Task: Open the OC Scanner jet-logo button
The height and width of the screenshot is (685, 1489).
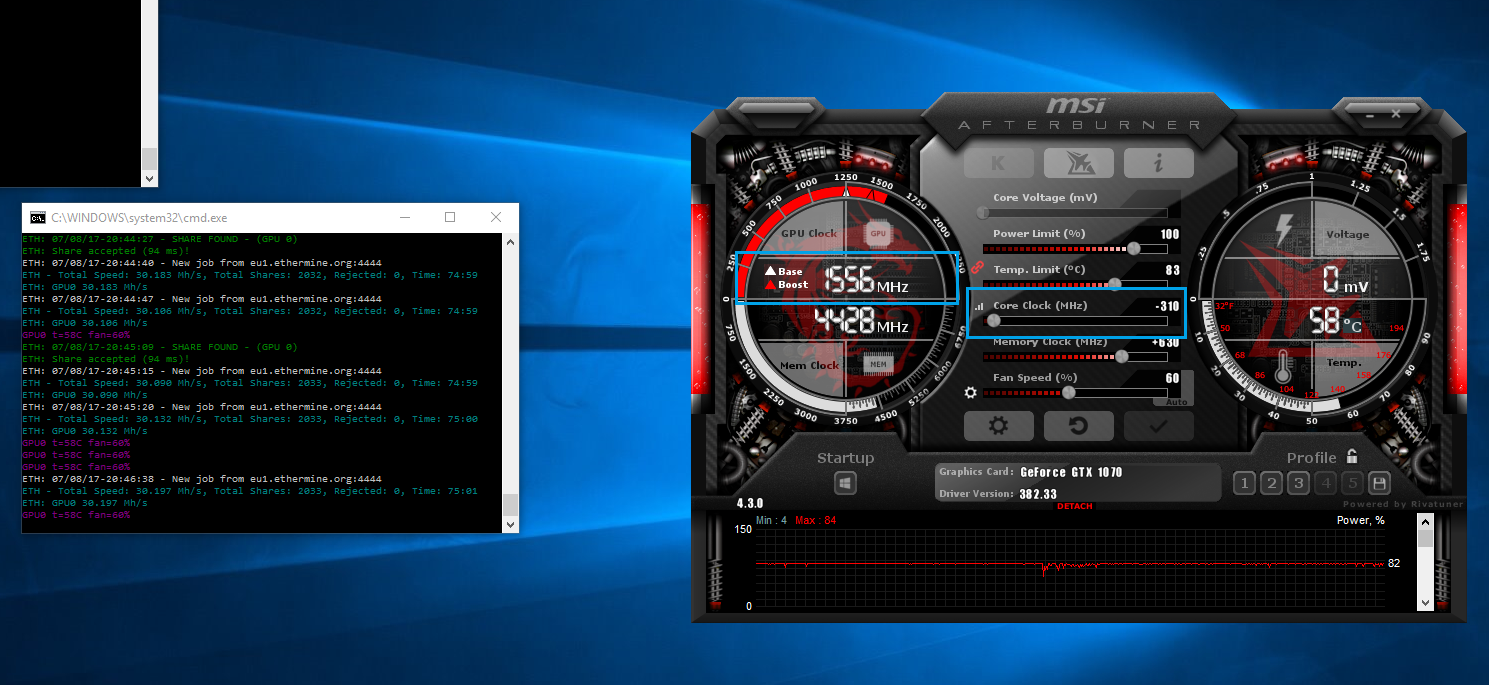Action: (x=1078, y=163)
